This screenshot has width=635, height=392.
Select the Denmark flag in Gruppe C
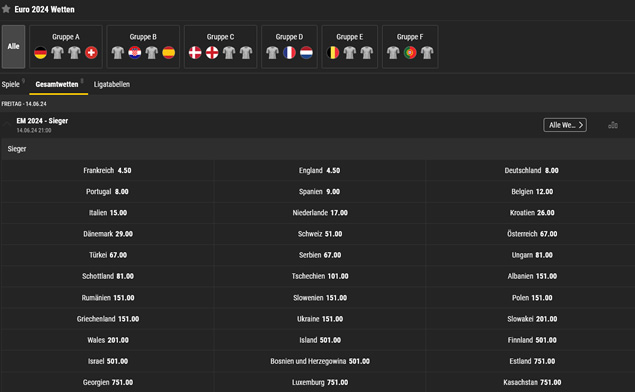[195, 53]
